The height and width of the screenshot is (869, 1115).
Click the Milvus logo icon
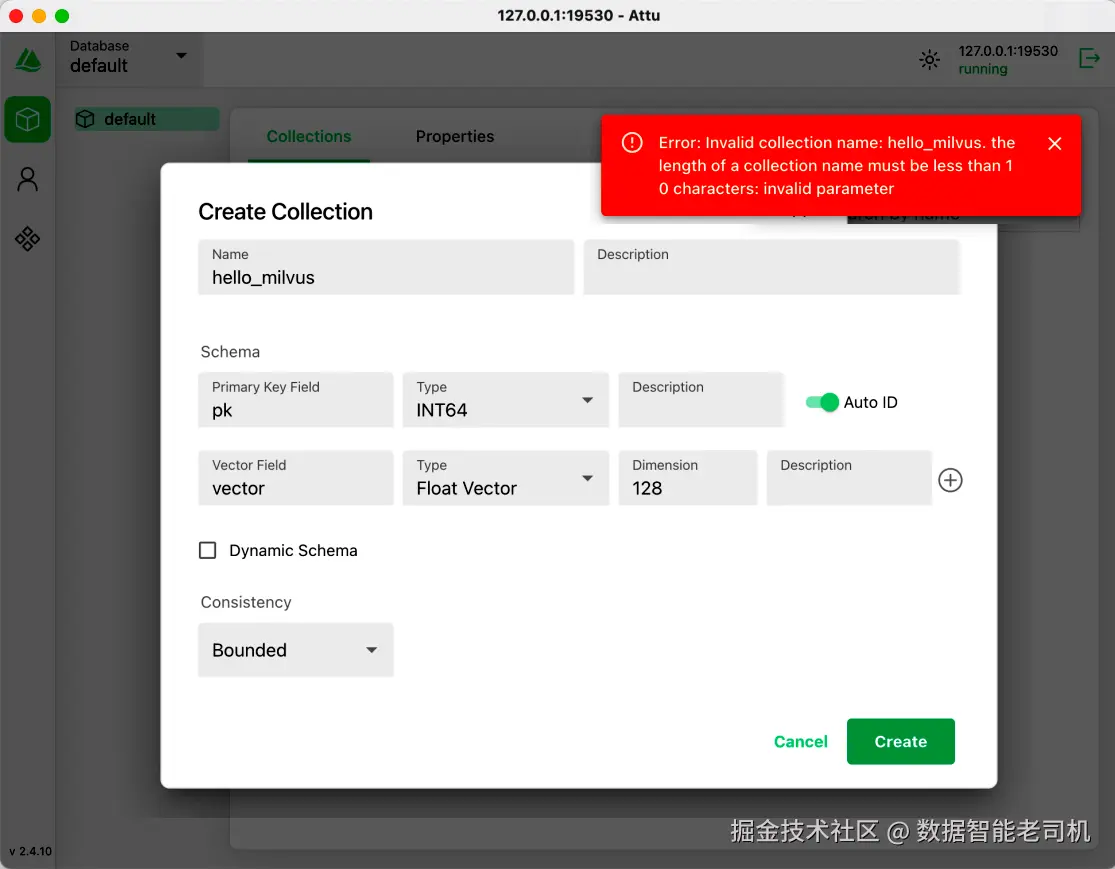pyautogui.click(x=28, y=60)
